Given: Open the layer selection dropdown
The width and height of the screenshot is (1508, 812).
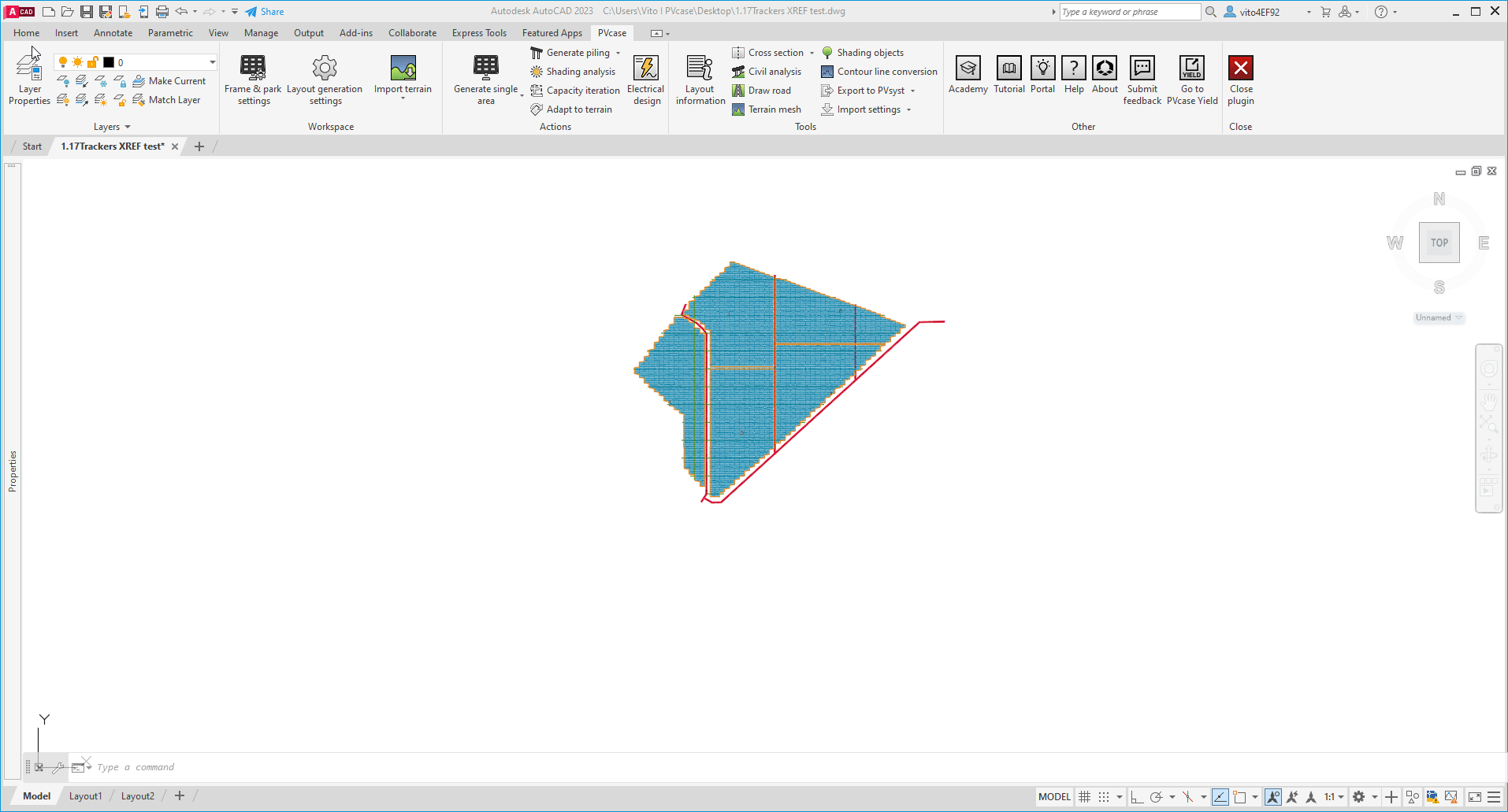Looking at the screenshot, I should [212, 62].
